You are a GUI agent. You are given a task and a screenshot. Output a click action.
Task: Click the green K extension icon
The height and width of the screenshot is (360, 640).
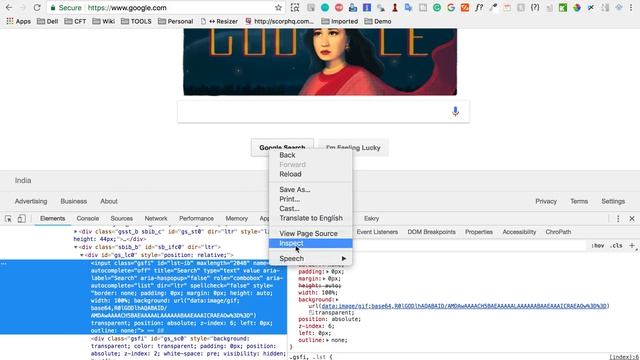563,7
